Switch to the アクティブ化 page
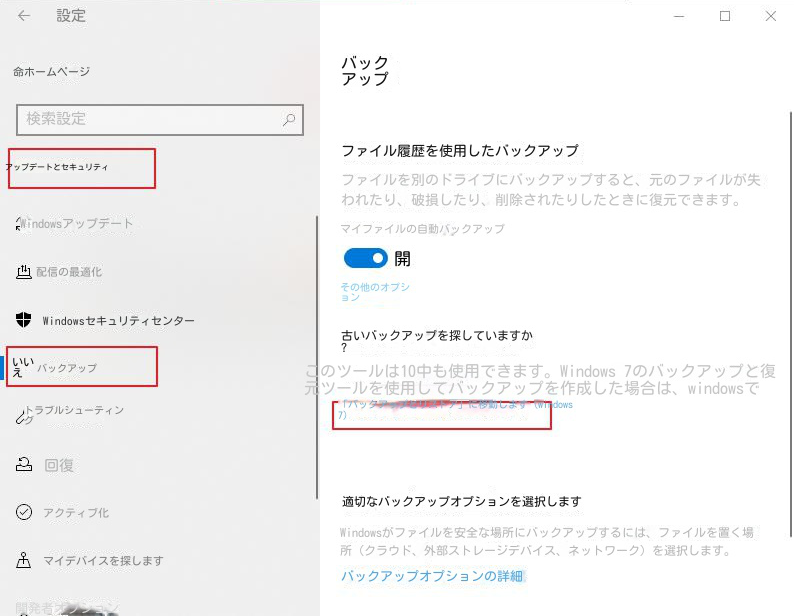The image size is (794, 616). (x=75, y=513)
